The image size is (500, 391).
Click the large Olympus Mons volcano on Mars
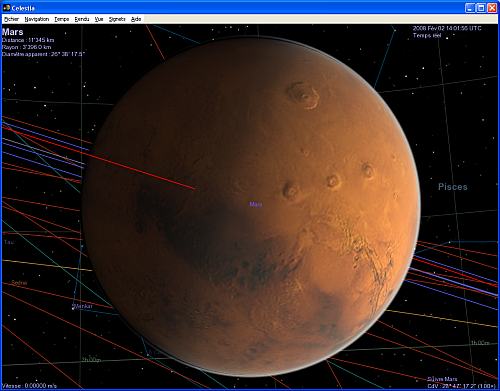(x=303, y=96)
